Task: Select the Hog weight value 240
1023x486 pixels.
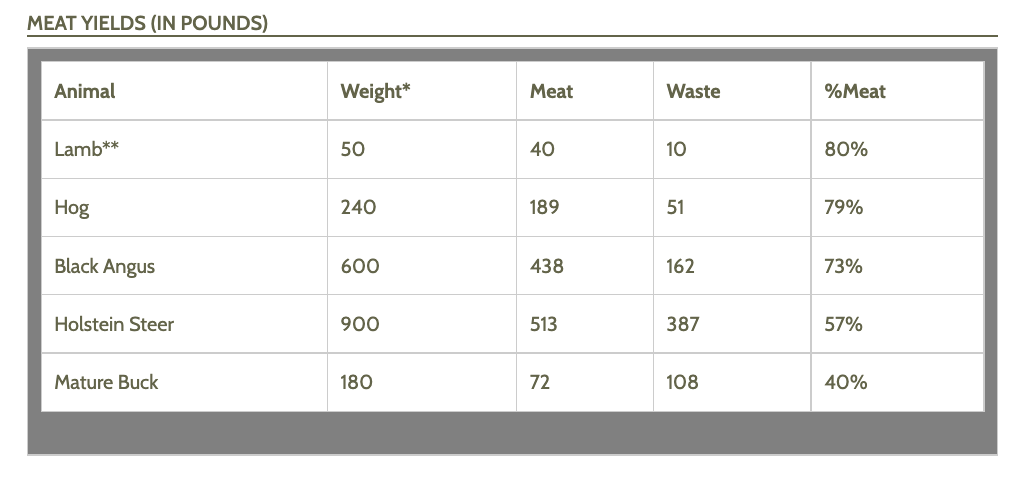Action: point(358,207)
